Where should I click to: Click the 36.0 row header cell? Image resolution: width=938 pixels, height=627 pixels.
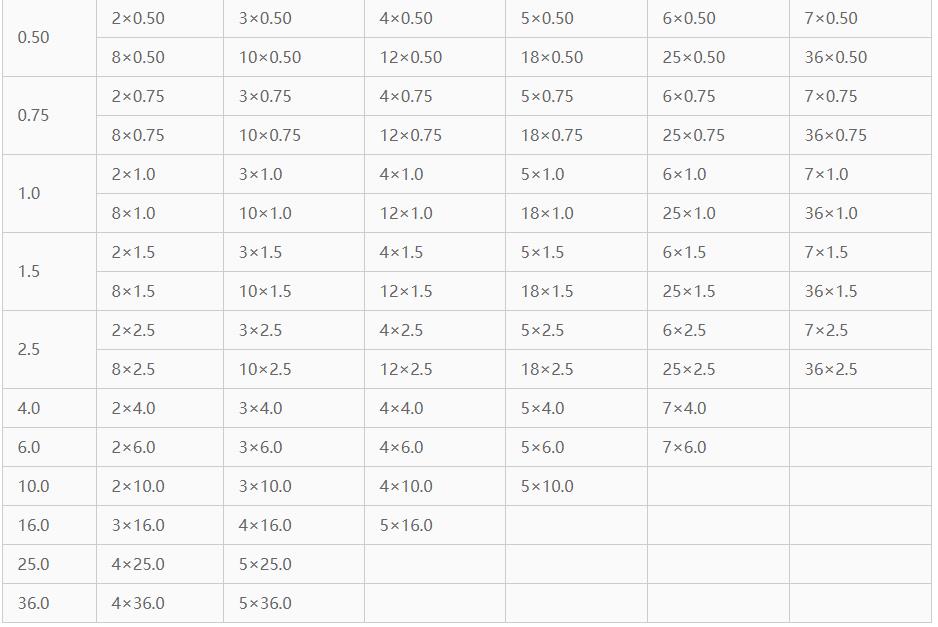pos(33,603)
